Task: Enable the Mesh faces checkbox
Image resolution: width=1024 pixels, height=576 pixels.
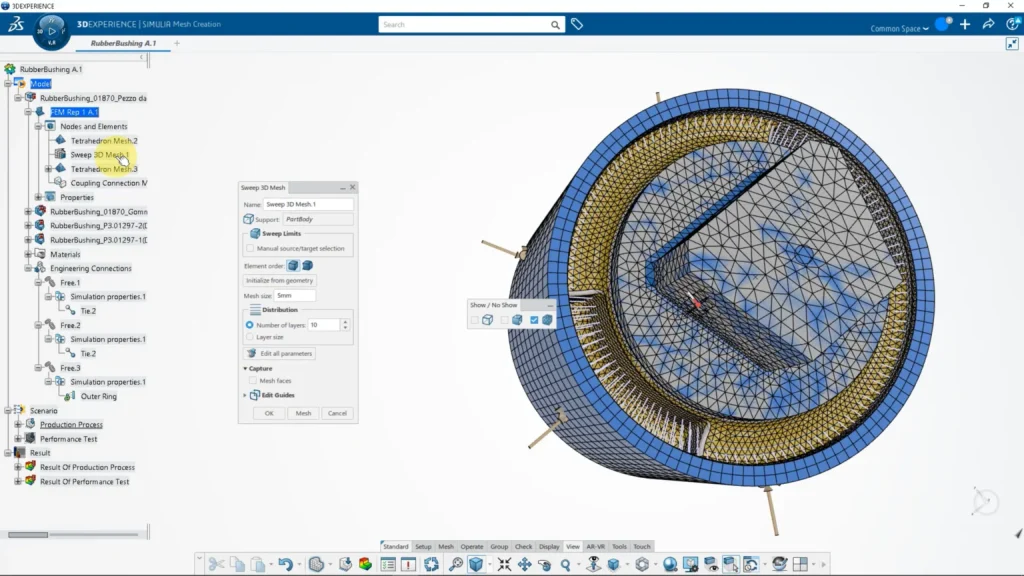Action: pos(253,381)
